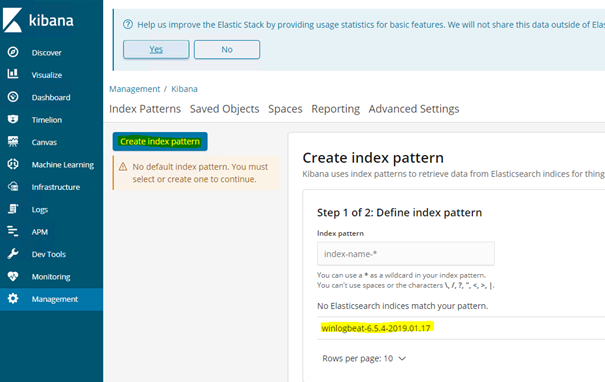Select the Infrastructure sidebar label
This screenshot has height=382, width=605.
click(x=56, y=187)
